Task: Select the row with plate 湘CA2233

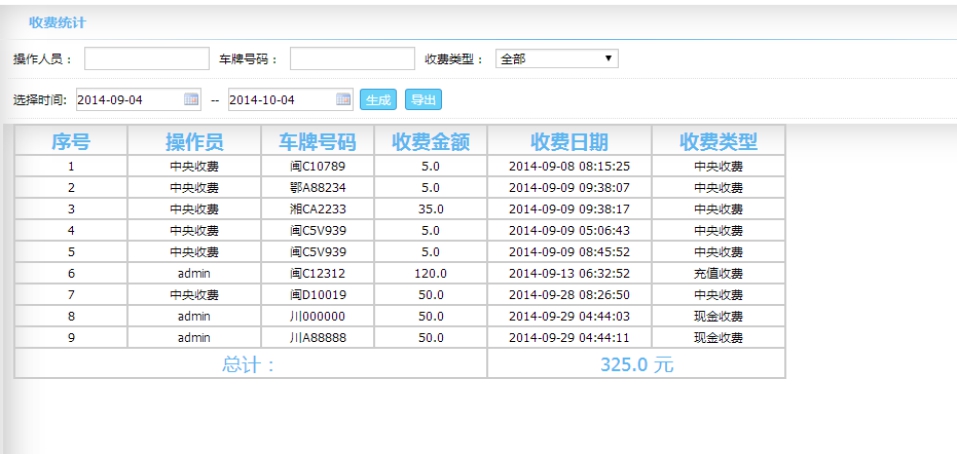Action: pyautogui.click(x=317, y=209)
